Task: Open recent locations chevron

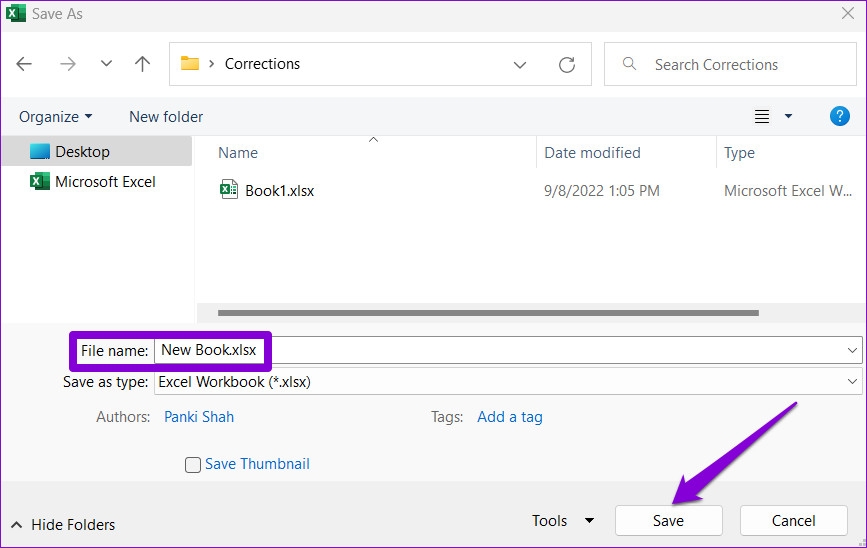Action: click(106, 64)
